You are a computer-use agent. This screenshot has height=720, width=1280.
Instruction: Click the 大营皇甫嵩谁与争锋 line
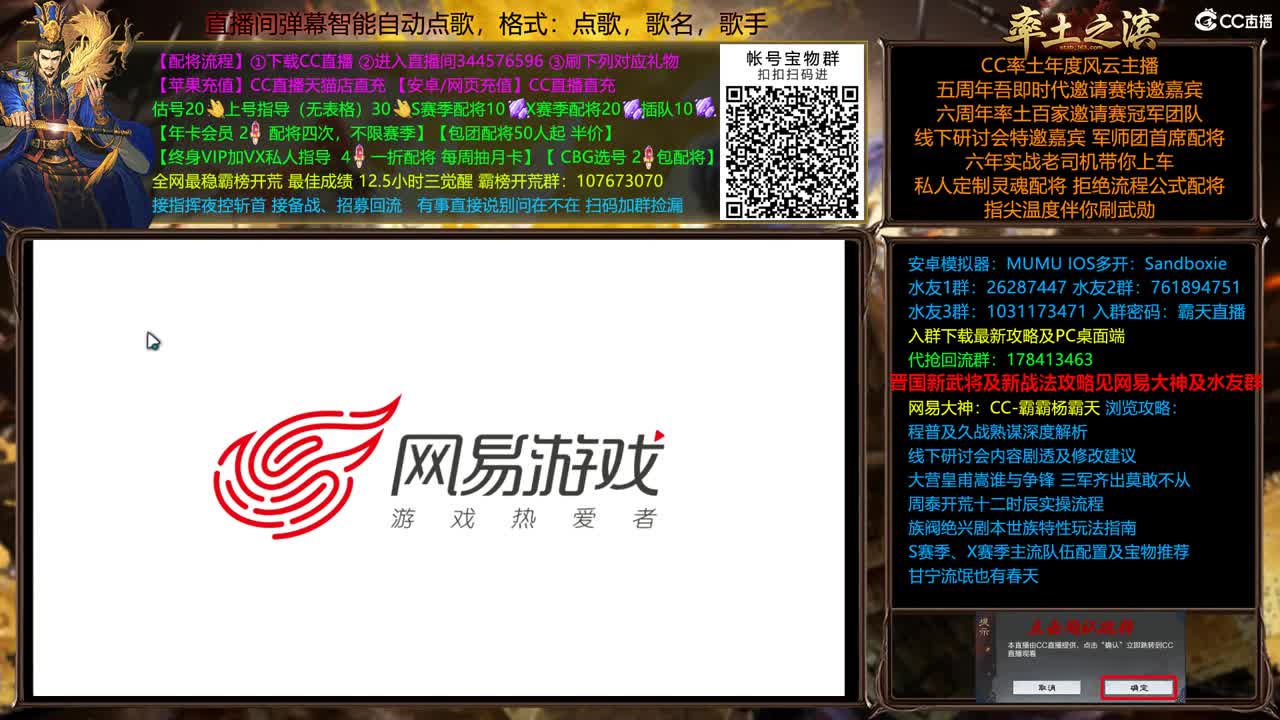click(1049, 480)
